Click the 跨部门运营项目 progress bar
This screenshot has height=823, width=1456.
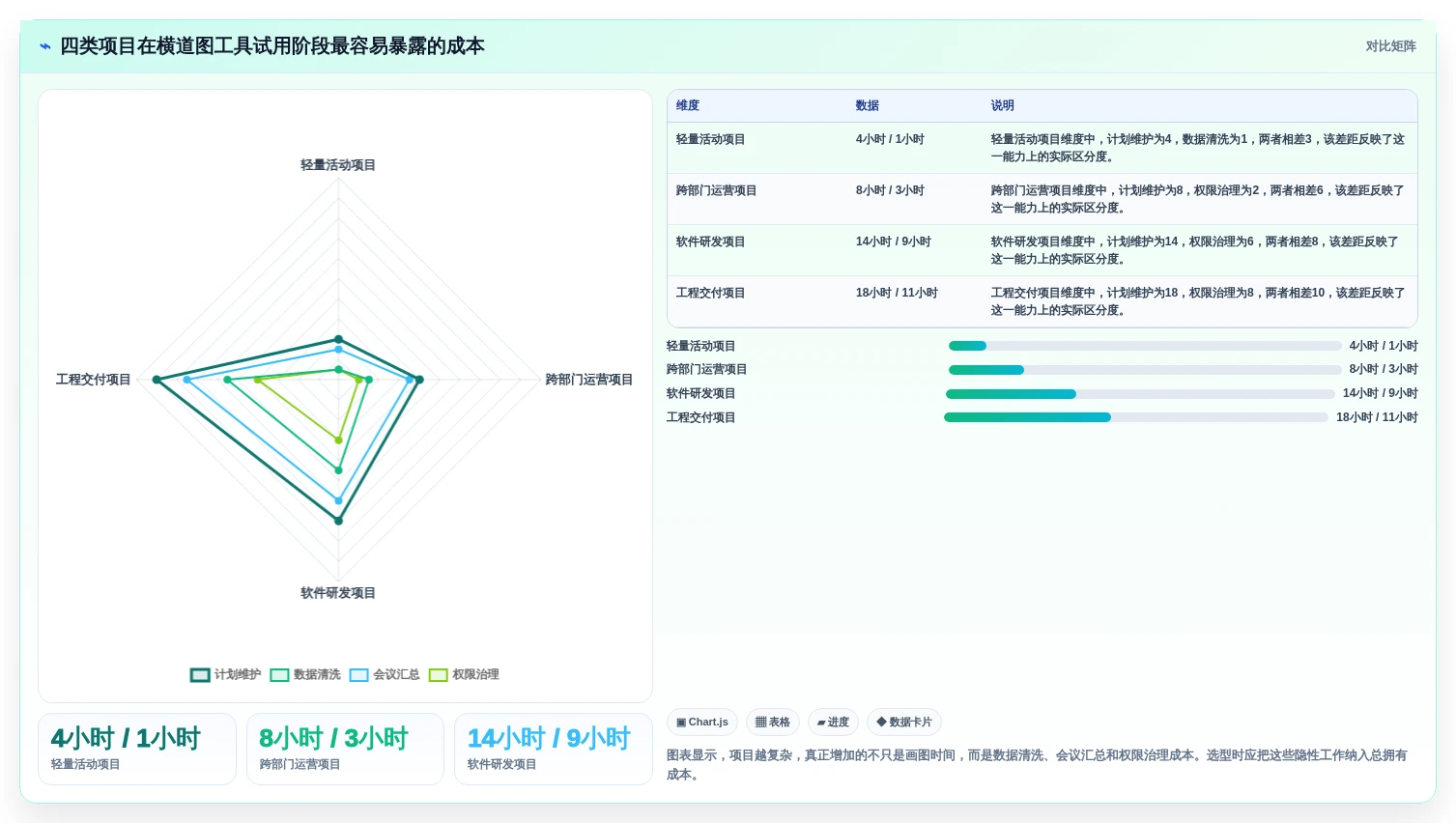click(1145, 370)
